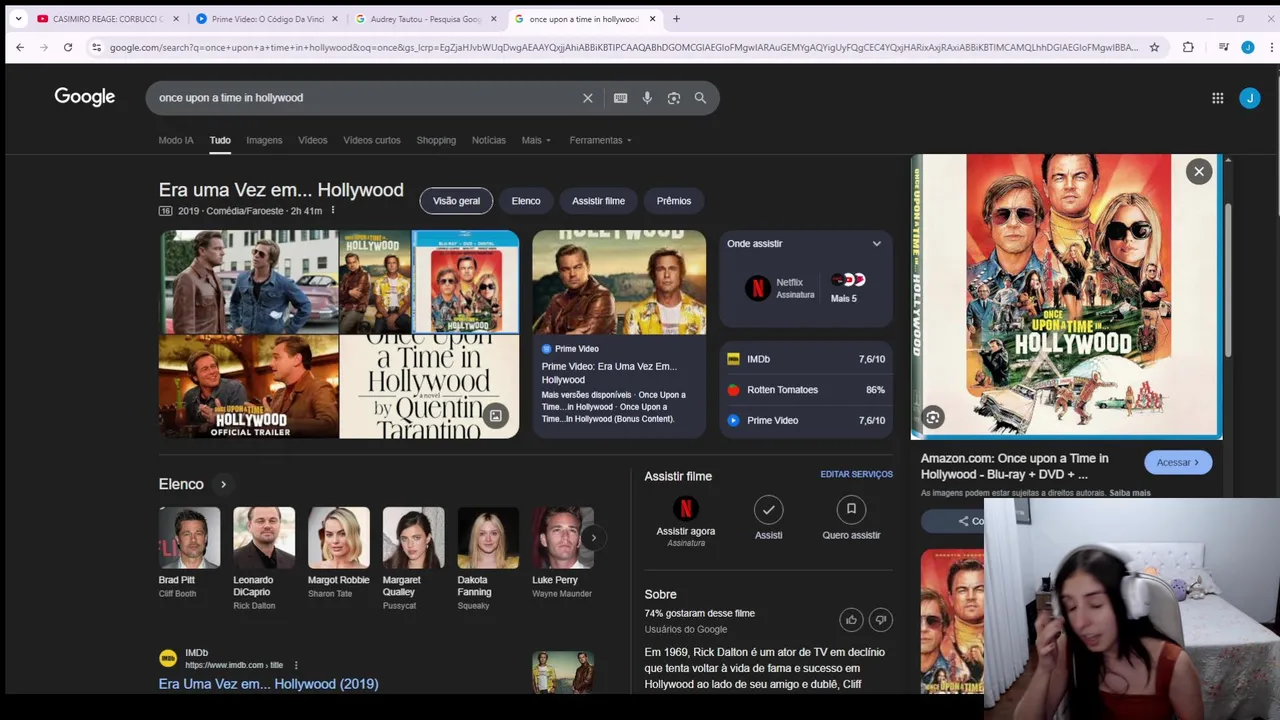Close the enlarged poster image panel
This screenshot has width=1280, height=720.
(x=1199, y=172)
